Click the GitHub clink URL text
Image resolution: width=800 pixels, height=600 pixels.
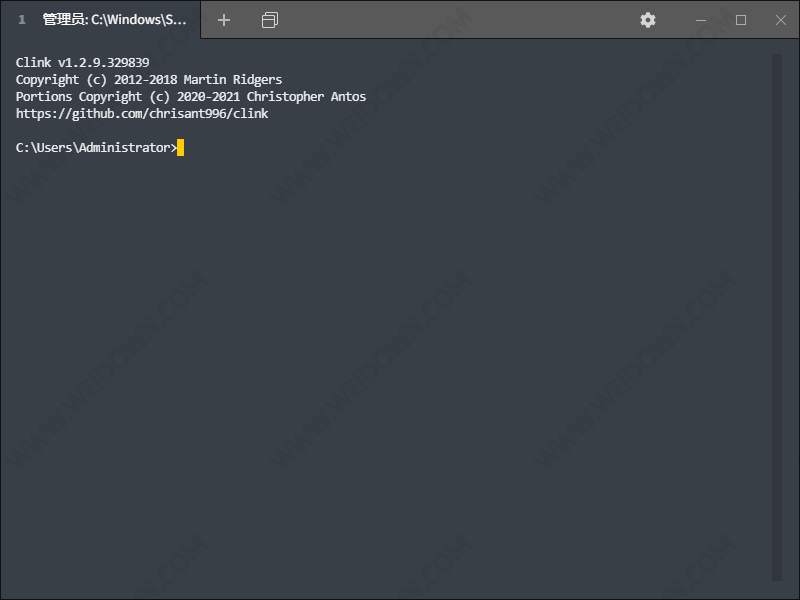[x=142, y=113]
